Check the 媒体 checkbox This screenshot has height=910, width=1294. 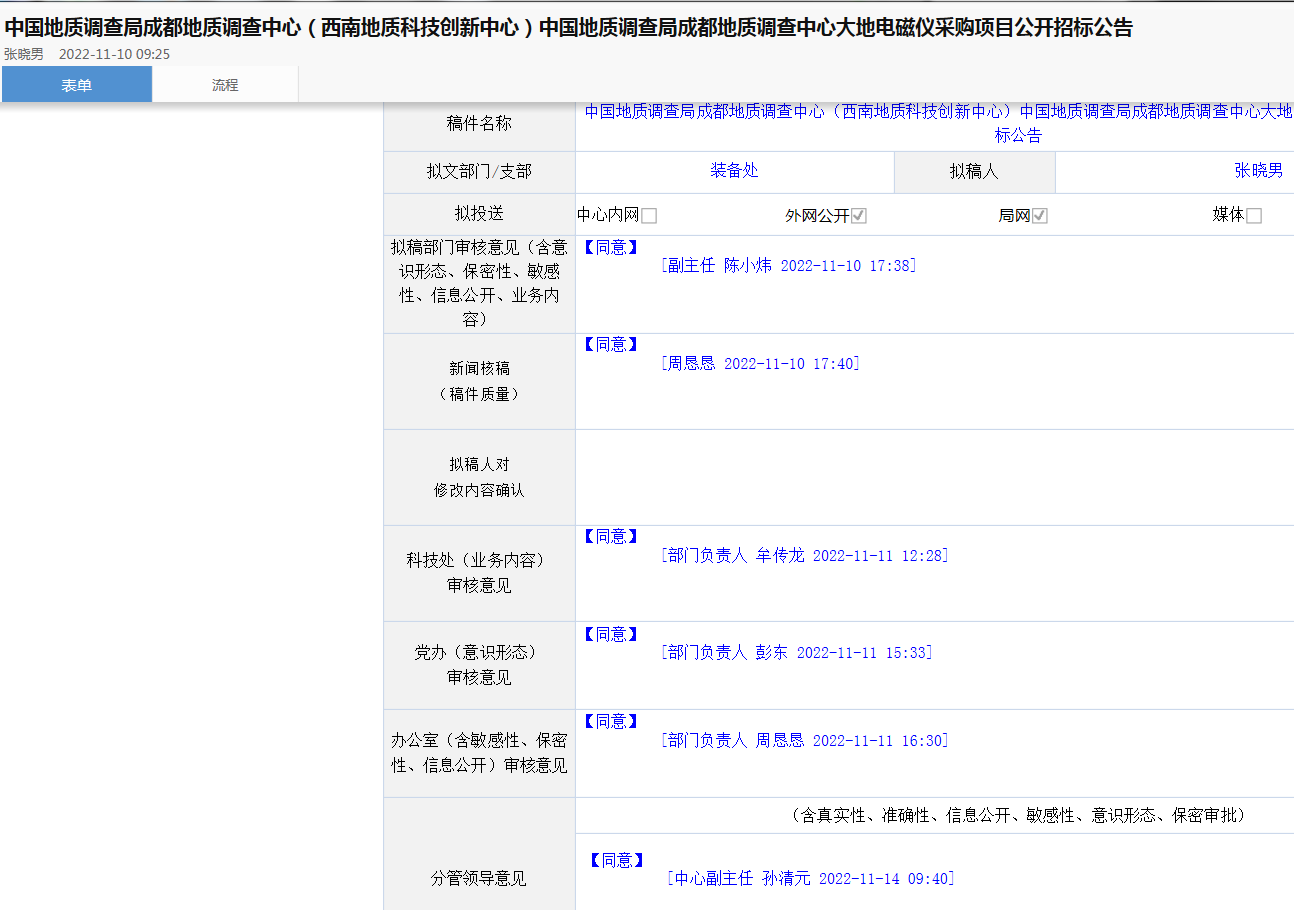(x=1254, y=216)
